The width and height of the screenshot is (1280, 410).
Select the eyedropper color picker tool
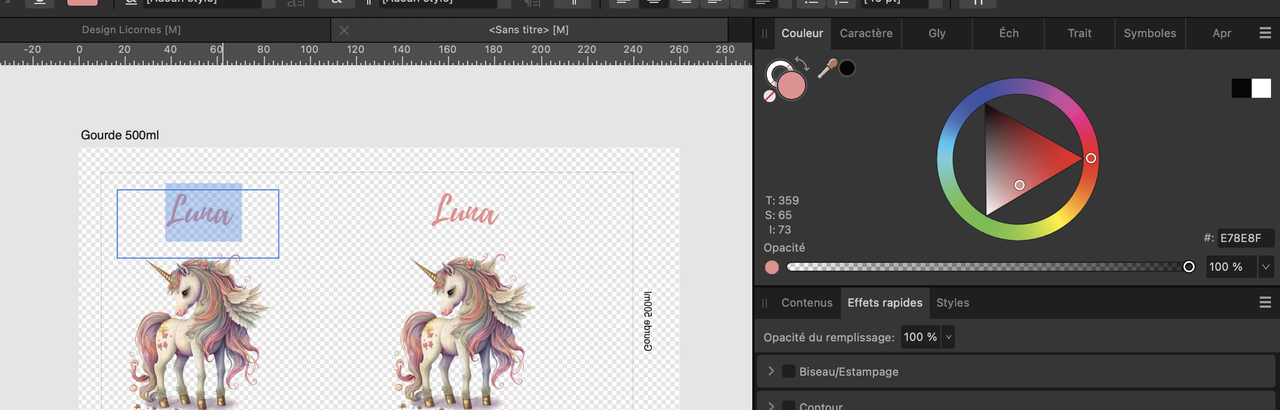click(x=827, y=69)
